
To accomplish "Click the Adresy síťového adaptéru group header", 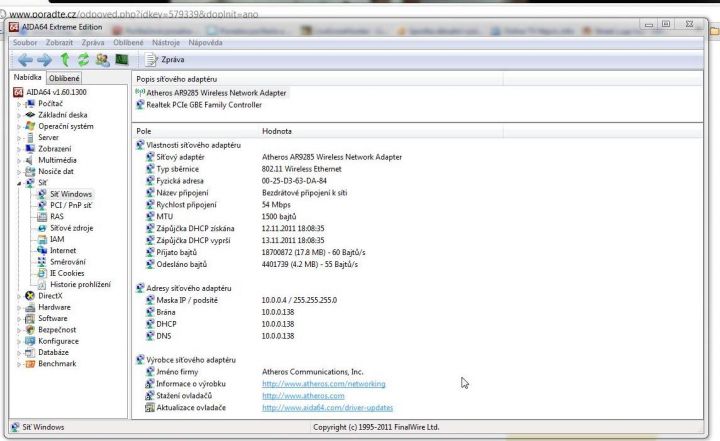I will 184,288.
